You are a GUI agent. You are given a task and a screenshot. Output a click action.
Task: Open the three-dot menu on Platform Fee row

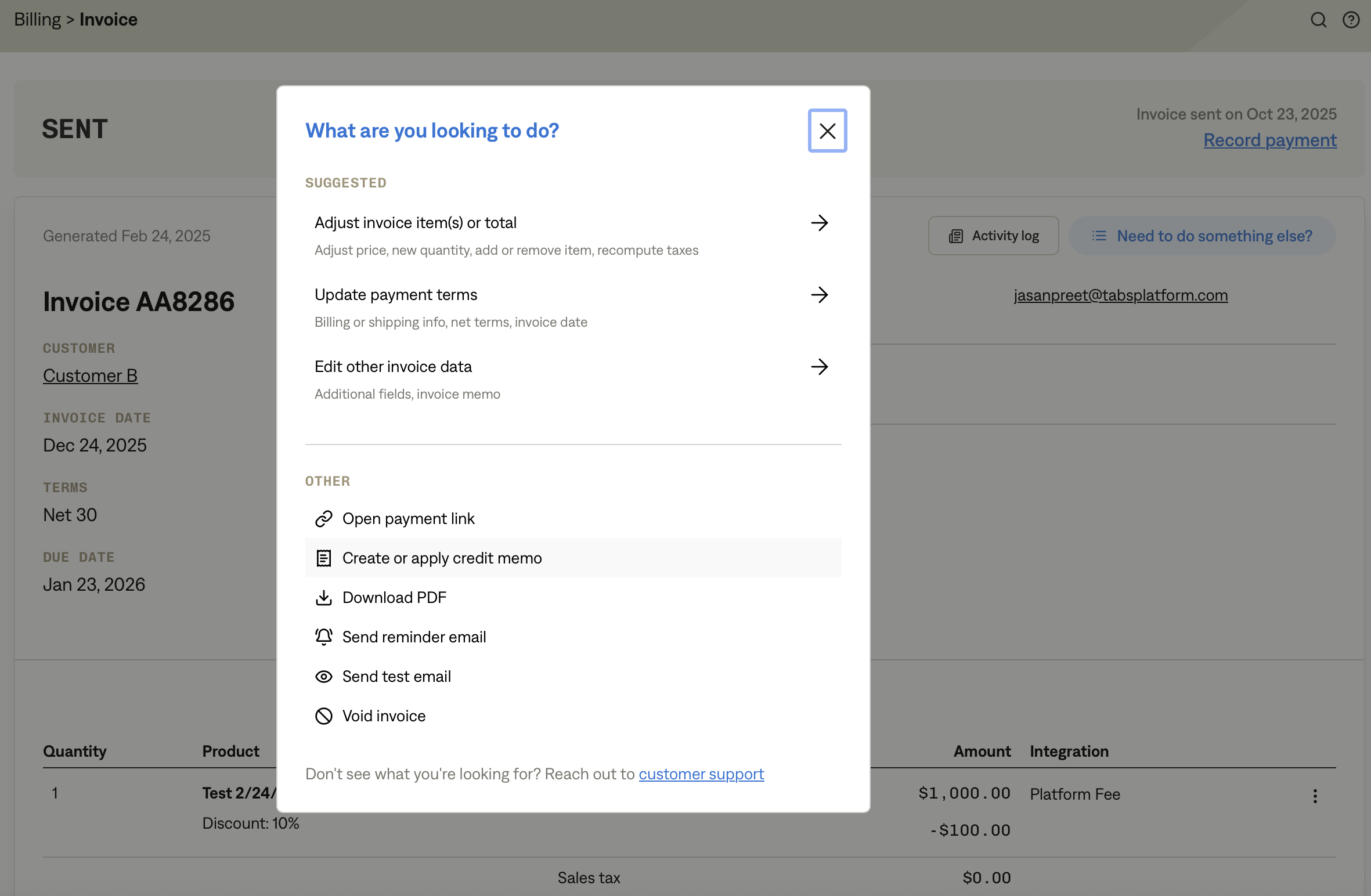(x=1315, y=796)
